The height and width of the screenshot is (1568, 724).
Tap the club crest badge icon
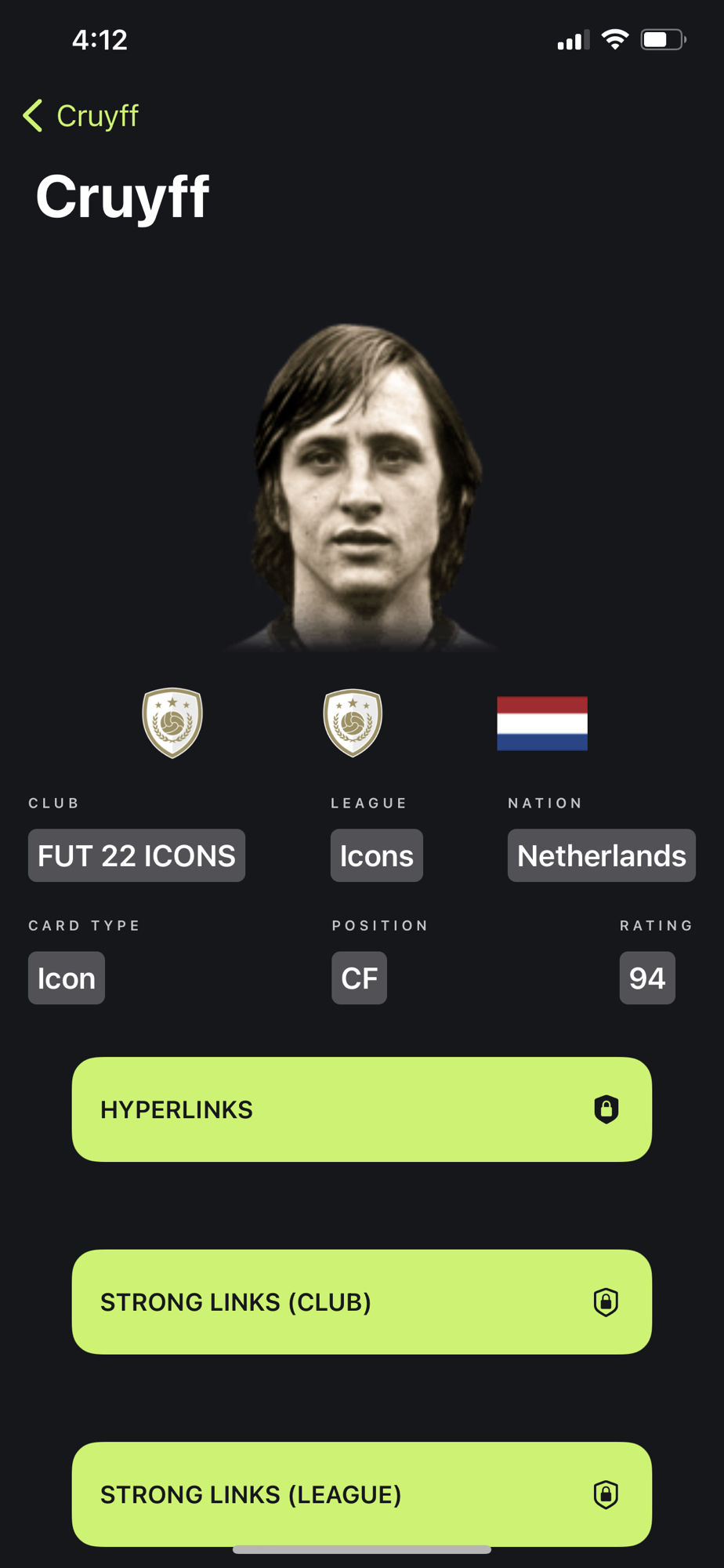tap(172, 723)
